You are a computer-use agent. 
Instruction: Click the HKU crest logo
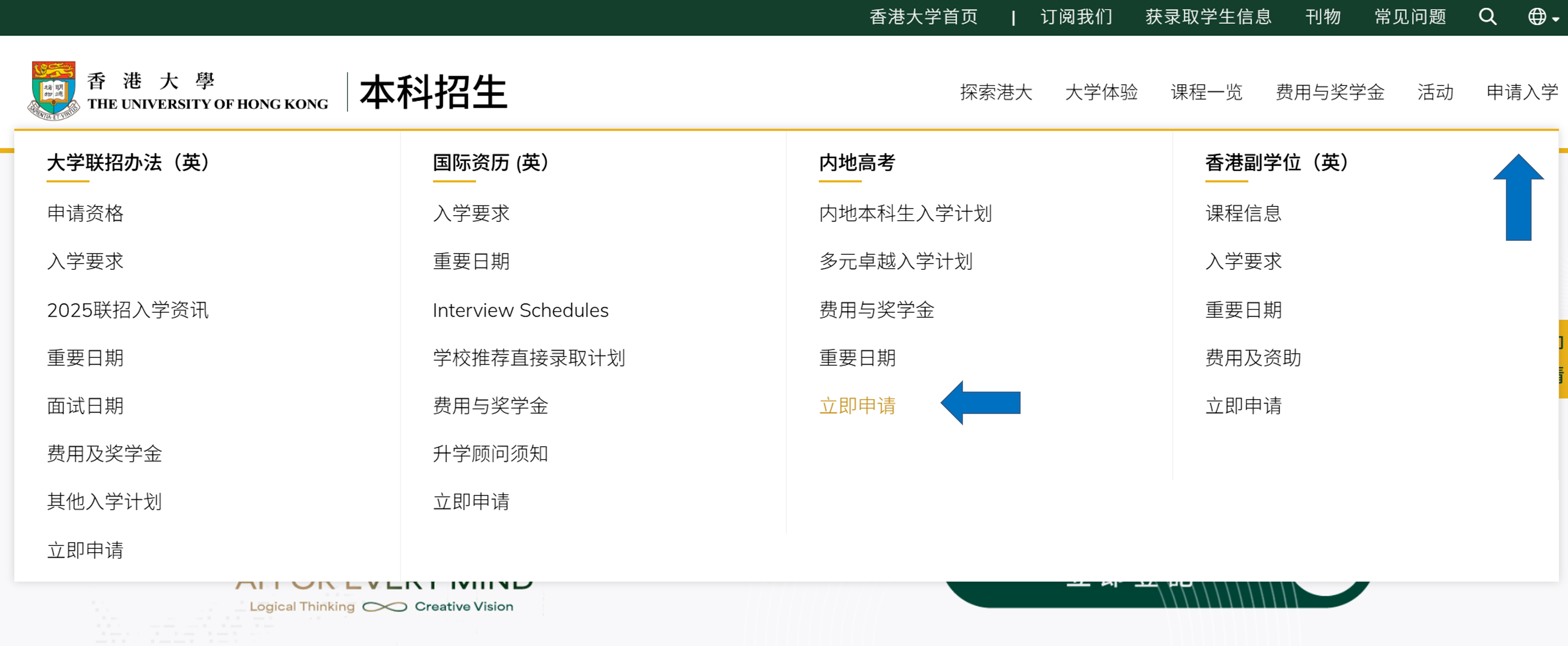click(x=54, y=90)
